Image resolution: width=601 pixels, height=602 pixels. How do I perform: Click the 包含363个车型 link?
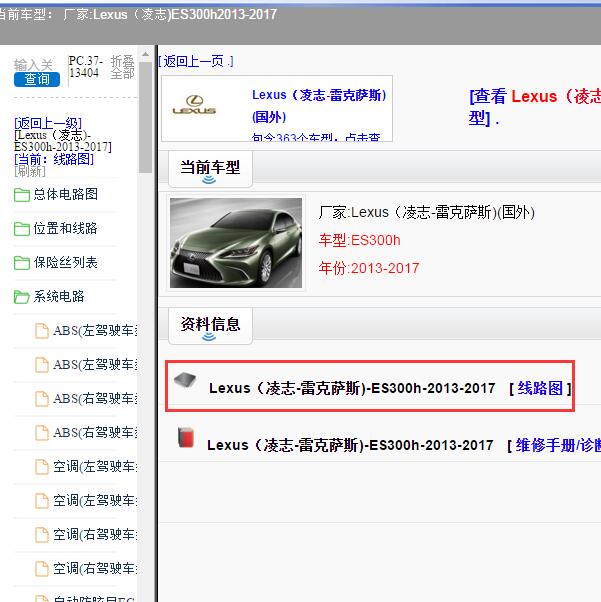click(316, 136)
